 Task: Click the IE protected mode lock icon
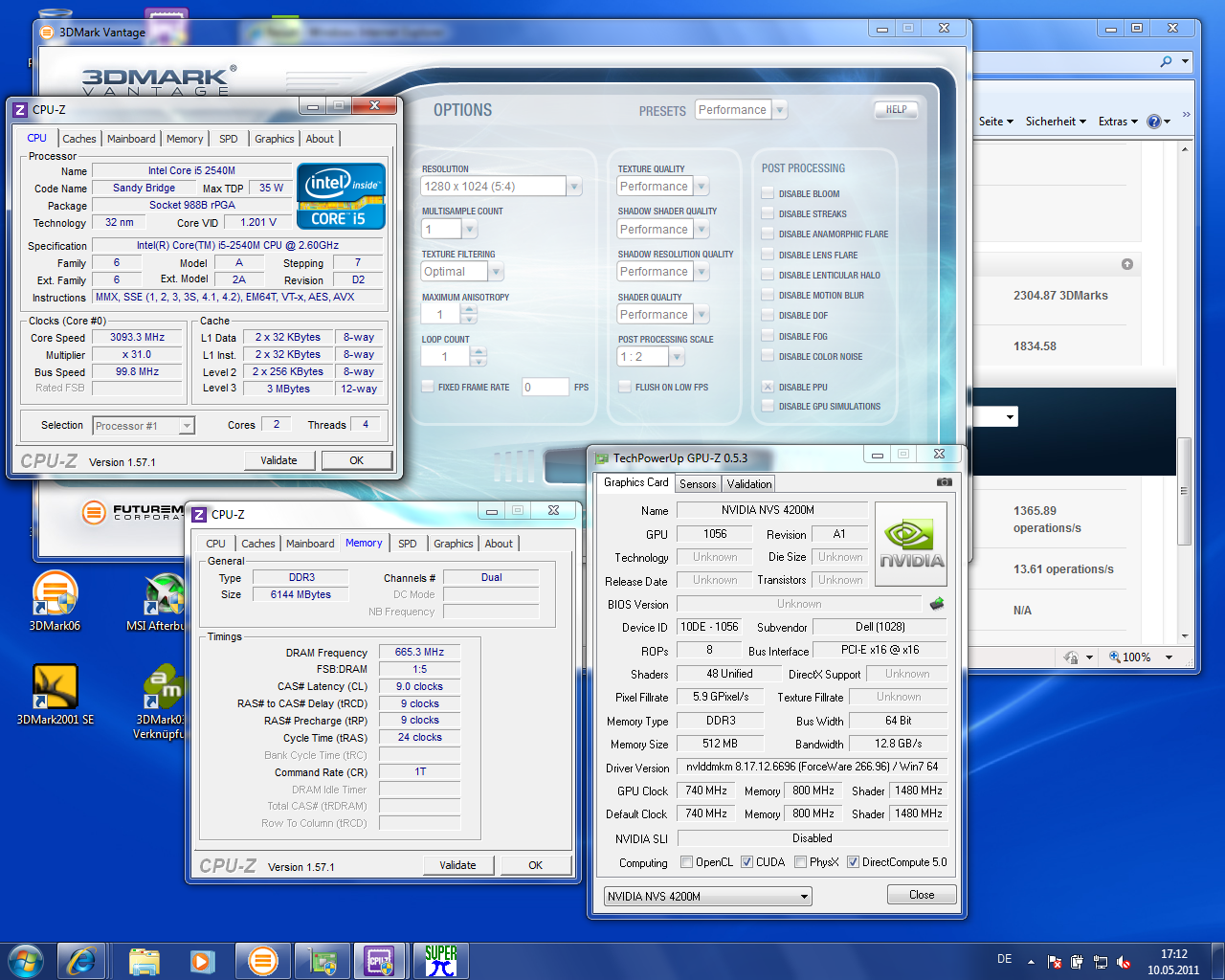1072,657
